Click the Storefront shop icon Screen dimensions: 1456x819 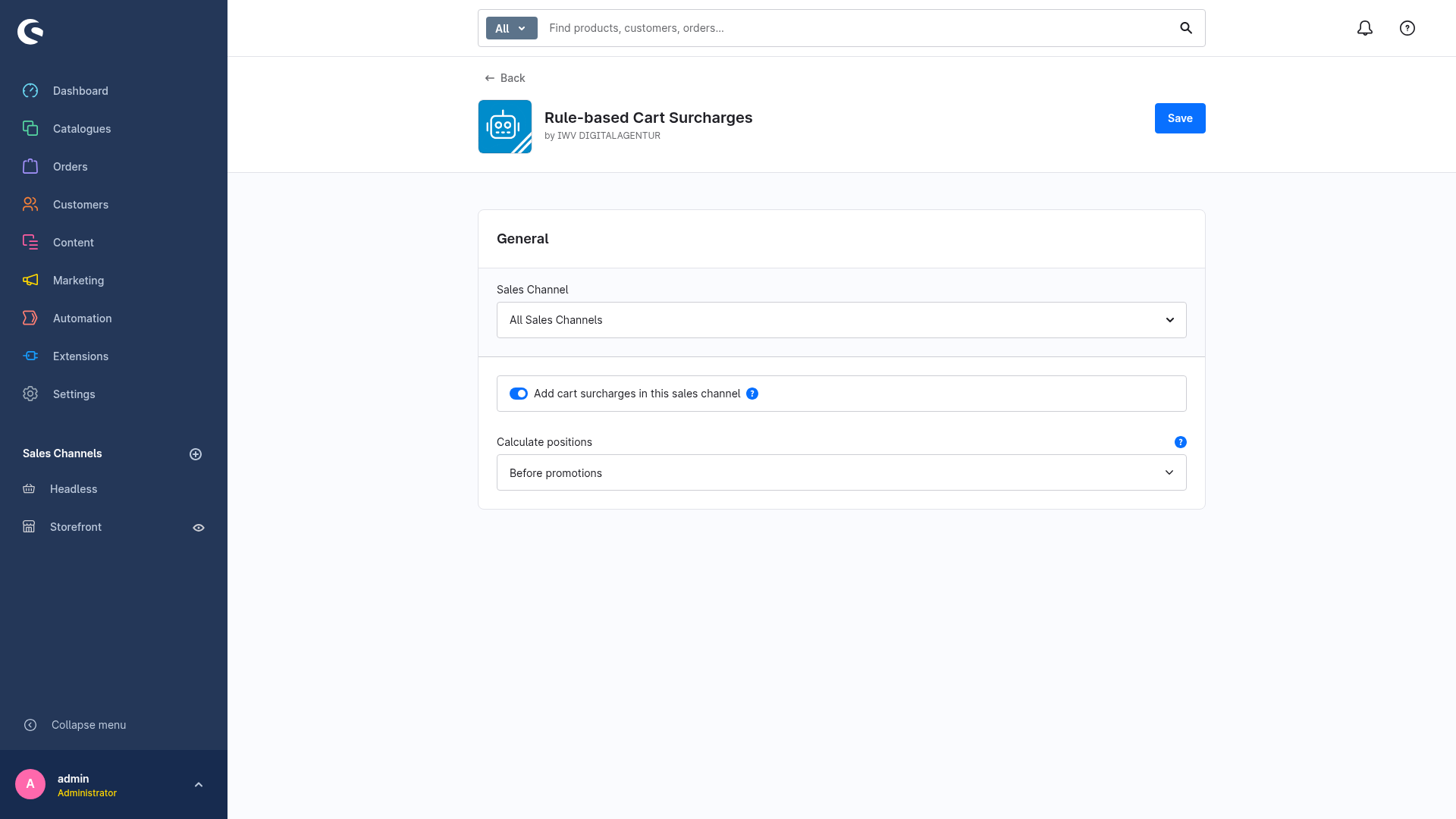click(29, 527)
